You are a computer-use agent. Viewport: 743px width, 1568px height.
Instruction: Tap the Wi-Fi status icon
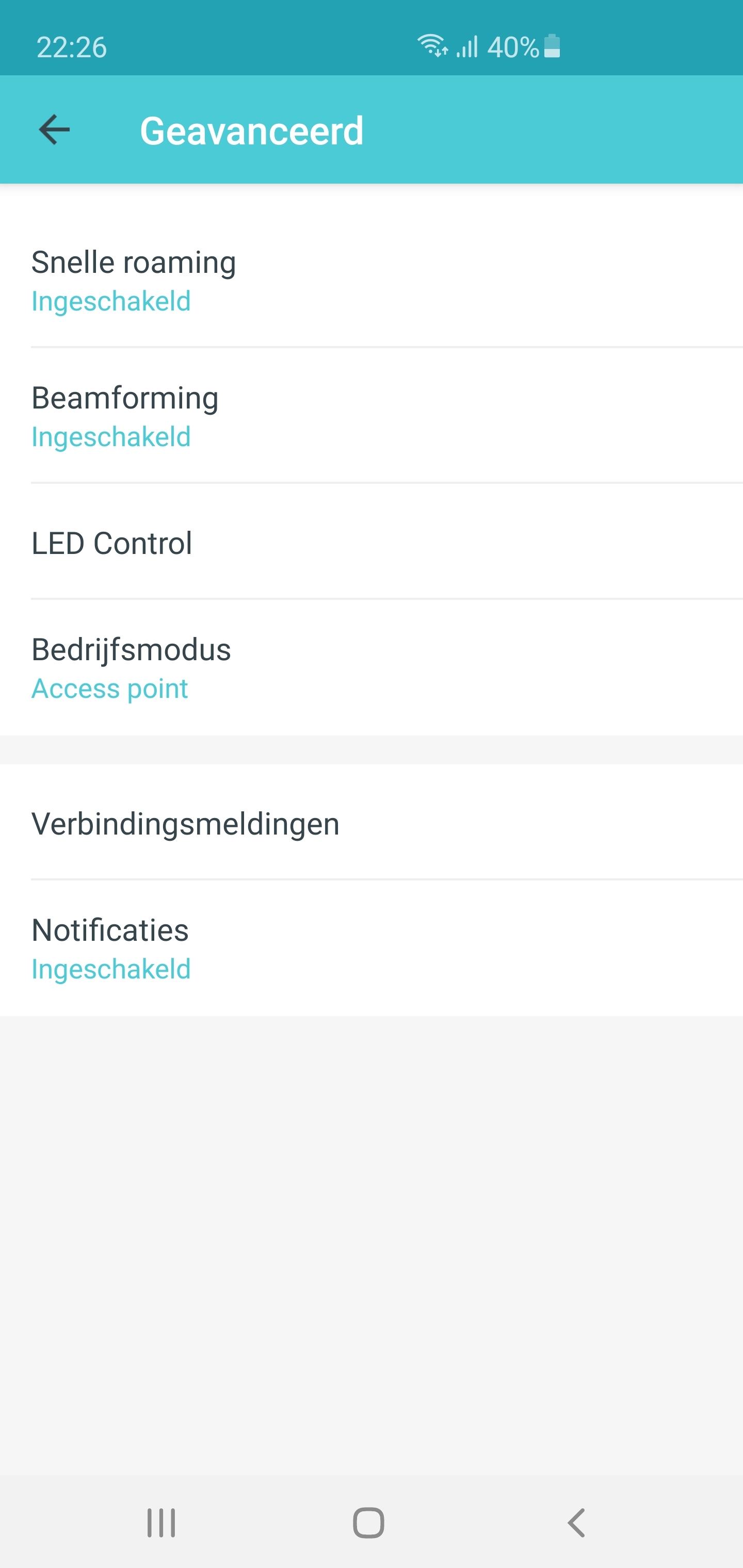pos(432,46)
